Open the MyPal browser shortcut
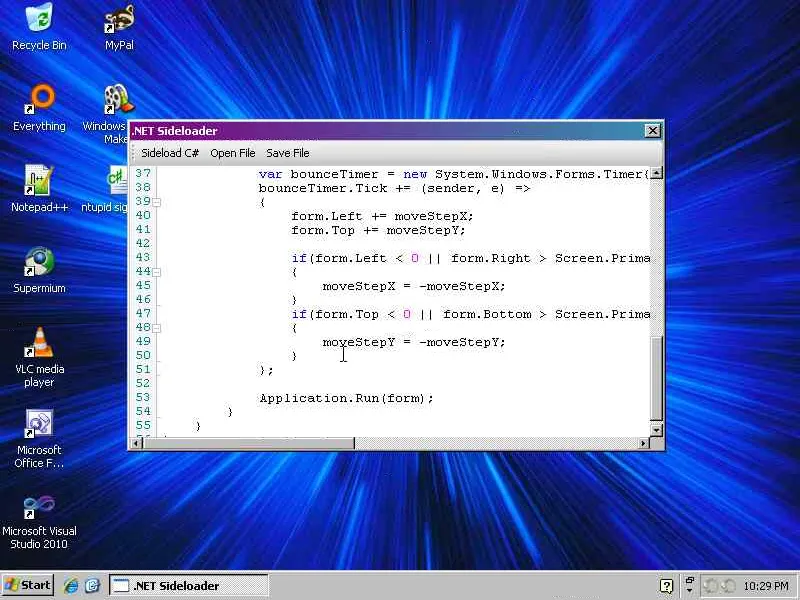The width and height of the screenshot is (800, 600). pyautogui.click(x=119, y=27)
